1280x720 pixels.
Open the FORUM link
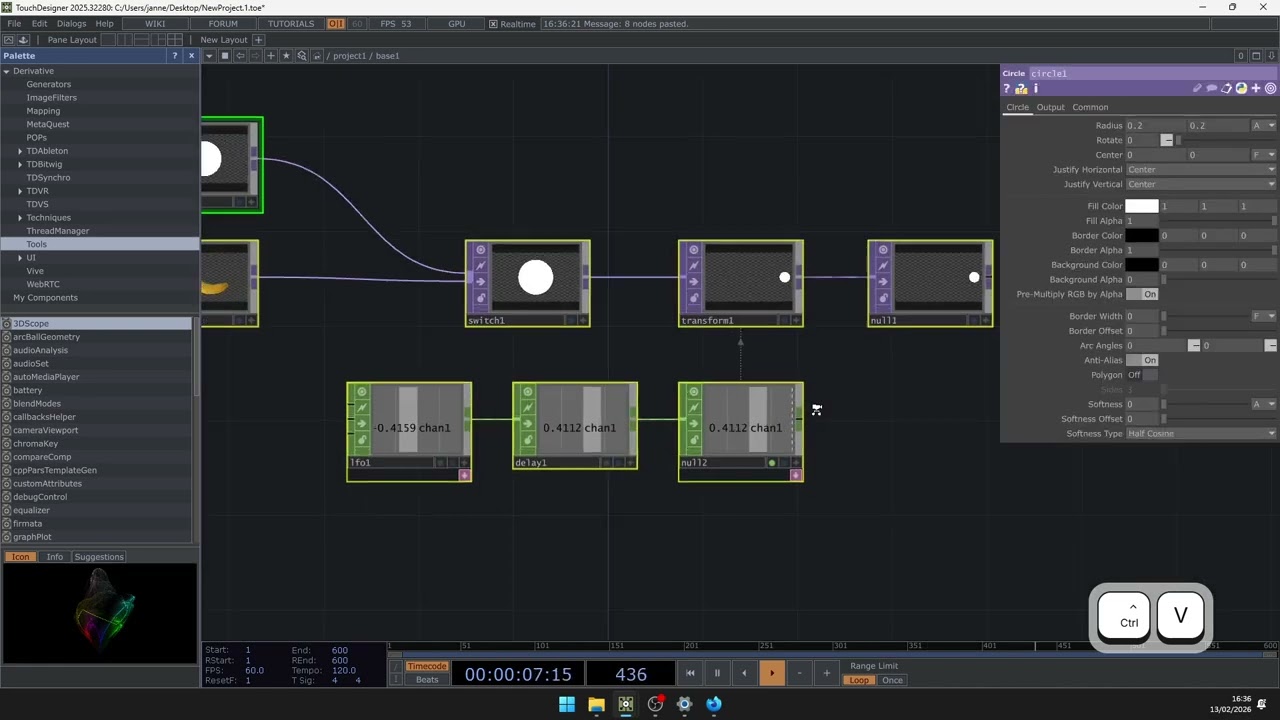click(x=223, y=24)
